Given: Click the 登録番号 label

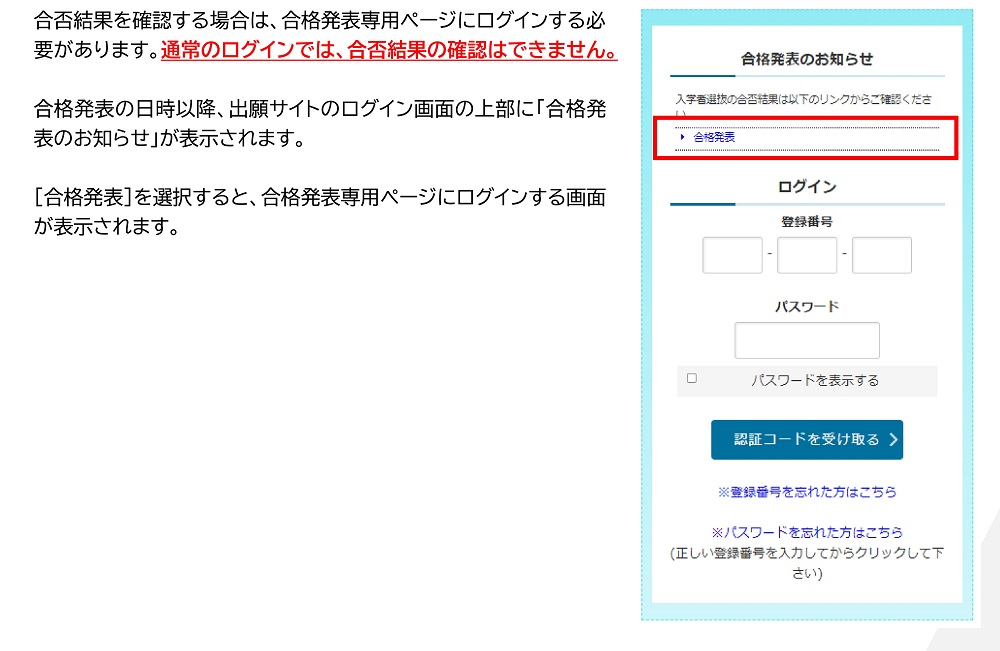Looking at the screenshot, I should coord(807,222).
